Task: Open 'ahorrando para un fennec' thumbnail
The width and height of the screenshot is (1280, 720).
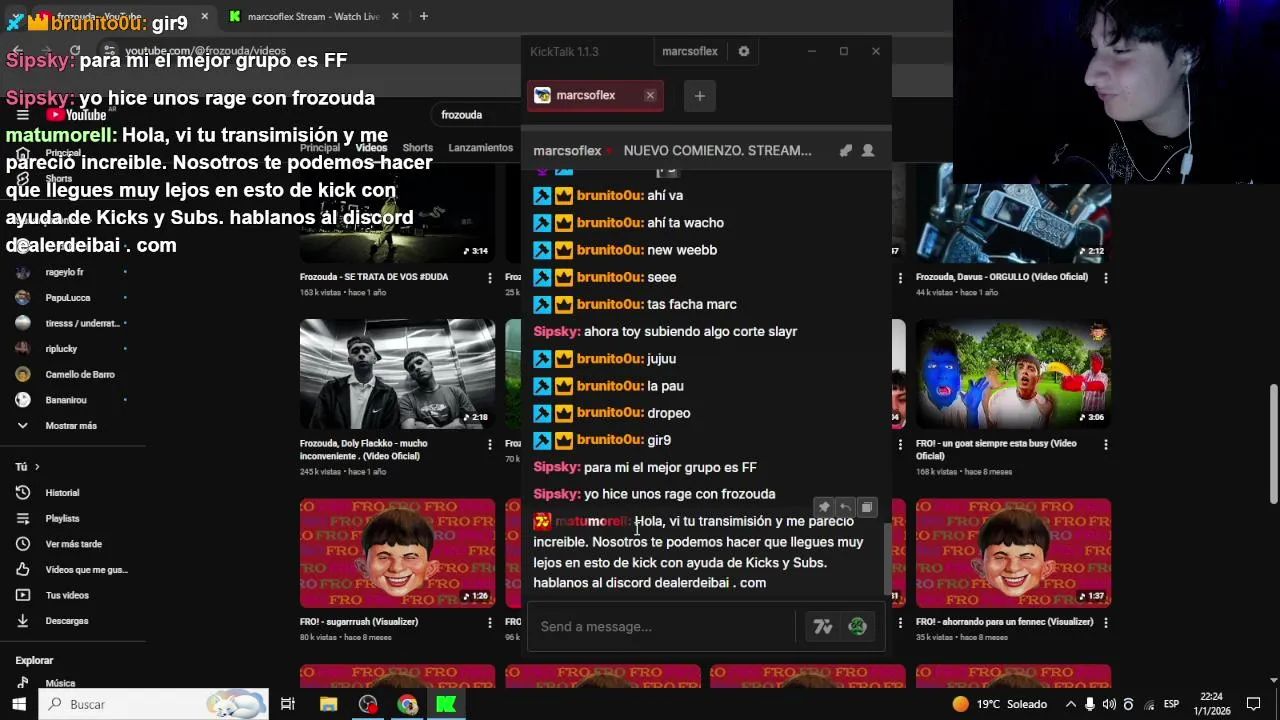Action: pyautogui.click(x=1013, y=552)
